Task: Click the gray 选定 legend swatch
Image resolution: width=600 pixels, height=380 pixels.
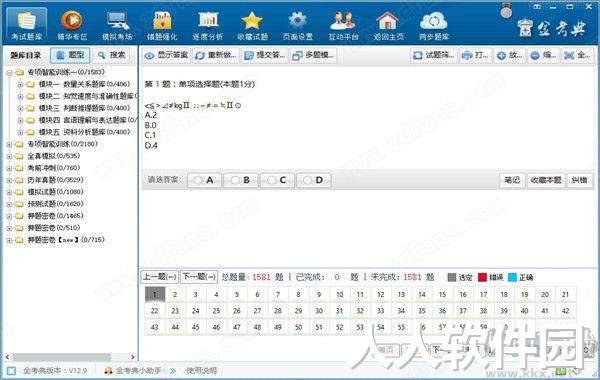Action: coord(452,277)
